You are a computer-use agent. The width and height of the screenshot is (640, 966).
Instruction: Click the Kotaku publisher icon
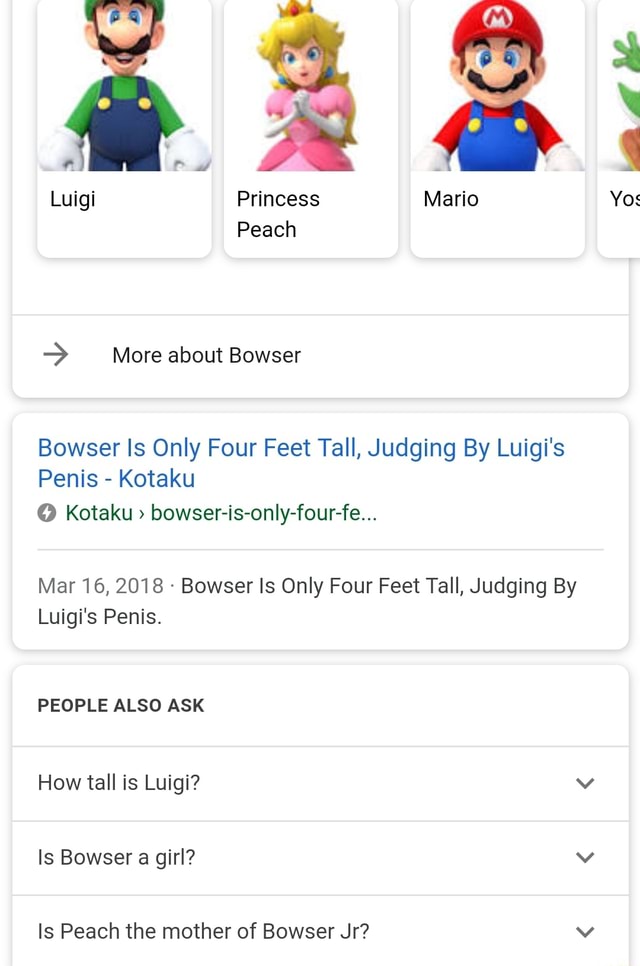(x=45, y=513)
